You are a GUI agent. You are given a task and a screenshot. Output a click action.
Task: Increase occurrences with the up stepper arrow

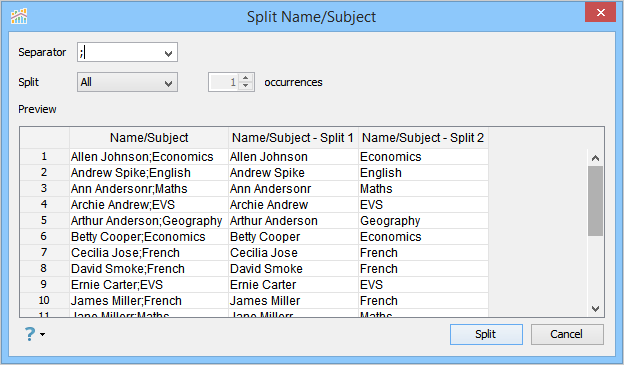click(246, 78)
